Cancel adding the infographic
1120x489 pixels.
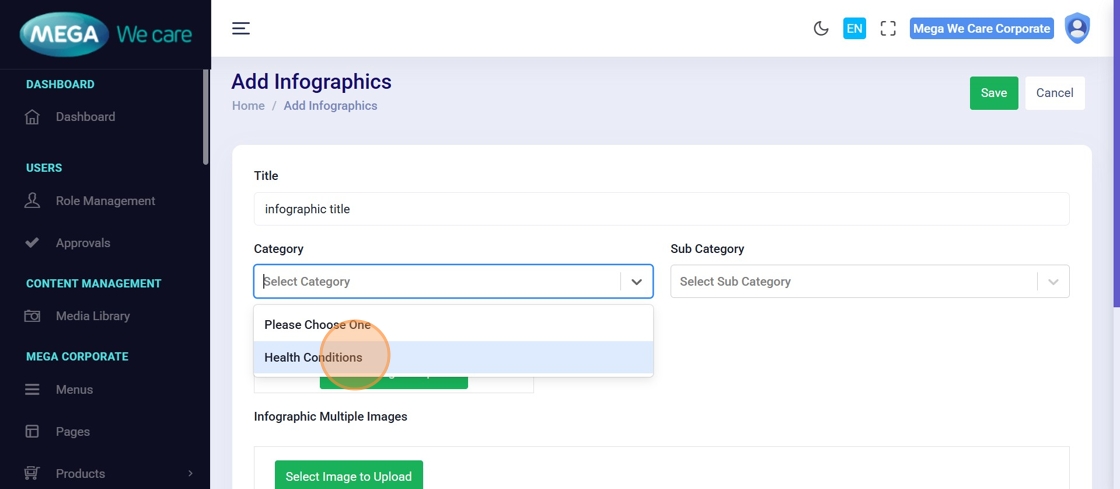(1054, 93)
